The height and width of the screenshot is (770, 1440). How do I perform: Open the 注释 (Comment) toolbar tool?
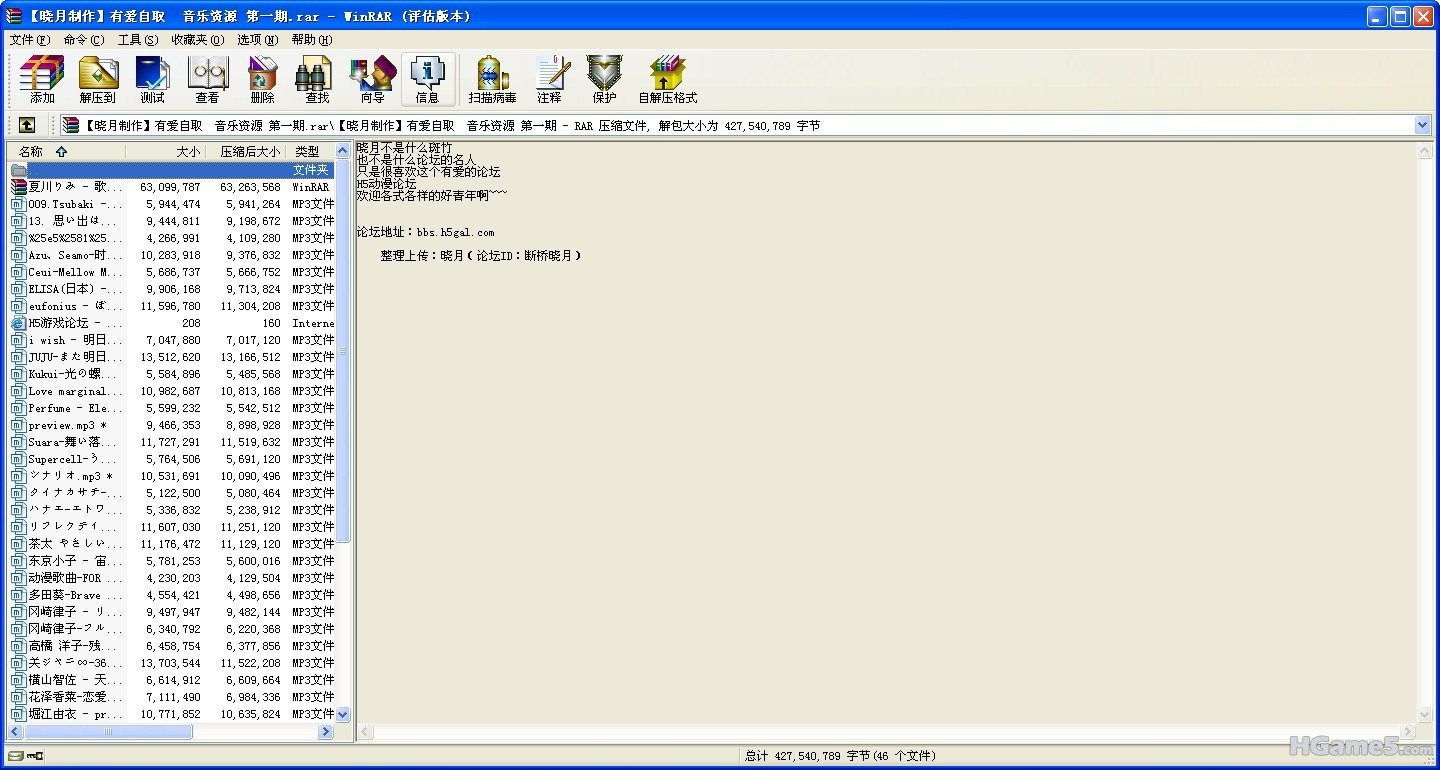pos(549,80)
